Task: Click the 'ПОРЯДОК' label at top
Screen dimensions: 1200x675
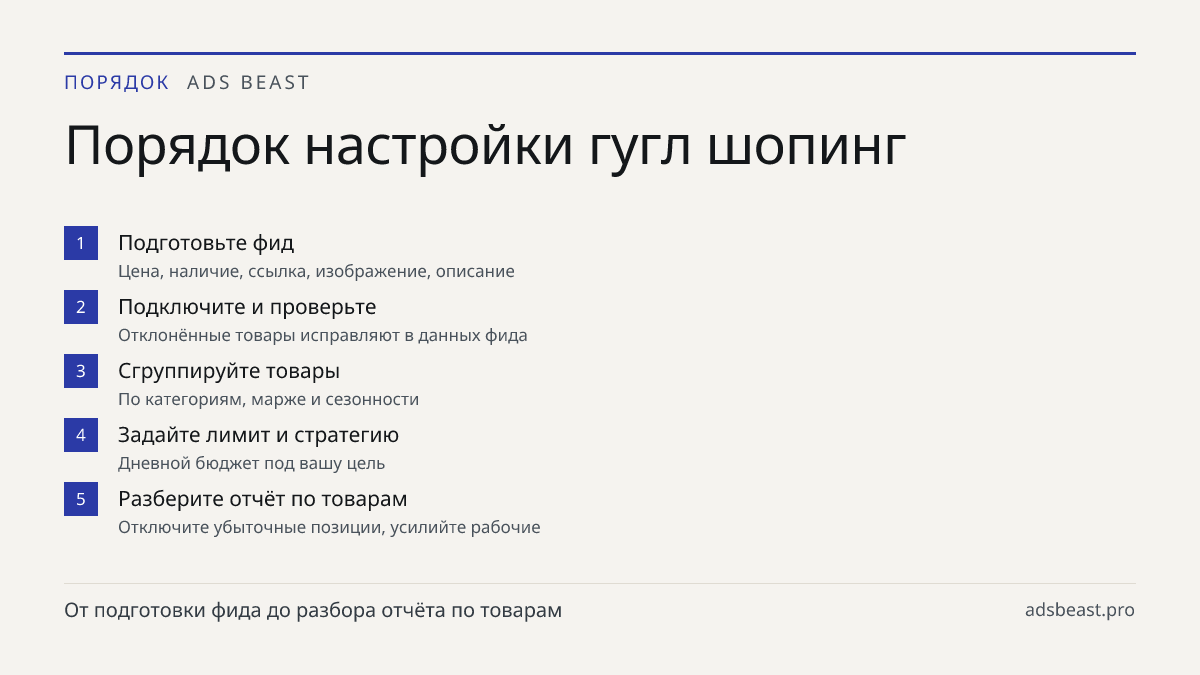Action: tap(117, 83)
